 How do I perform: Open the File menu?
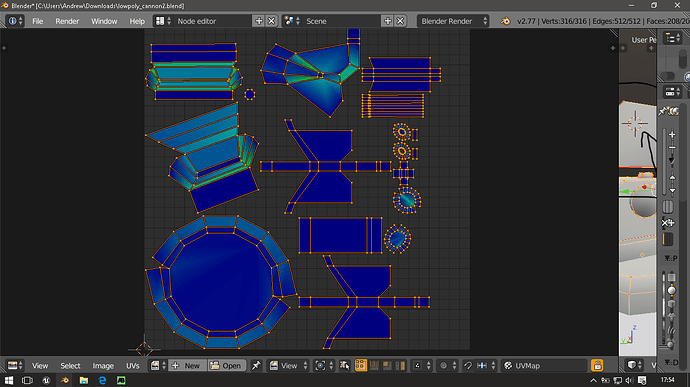(x=38, y=21)
